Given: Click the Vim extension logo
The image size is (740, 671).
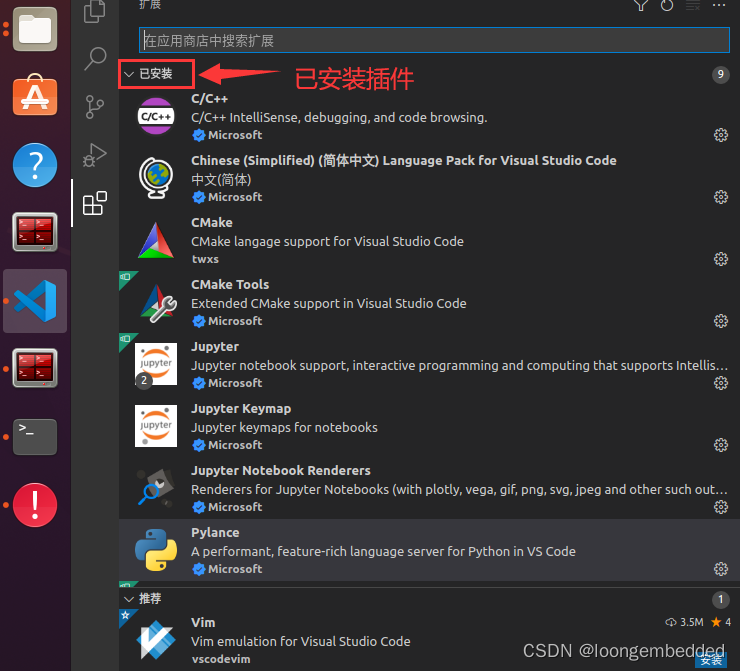Looking at the screenshot, I should 156,640.
